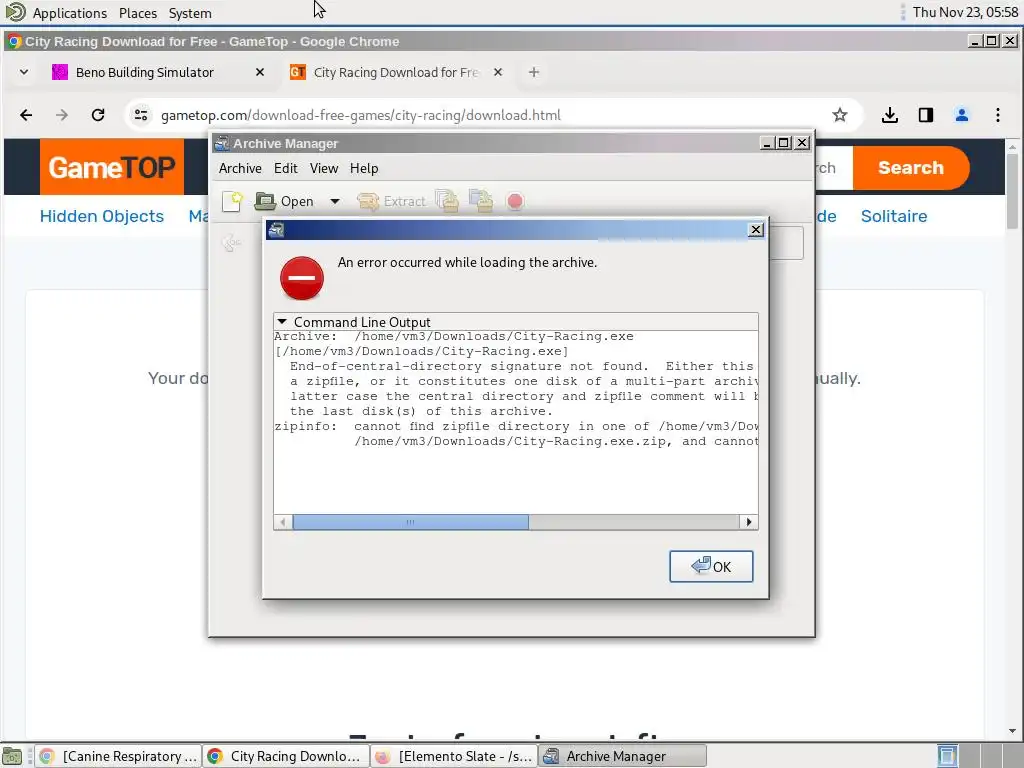Switch to Beno Building Simulator tab
The width and height of the screenshot is (1024, 768).
pos(144,72)
